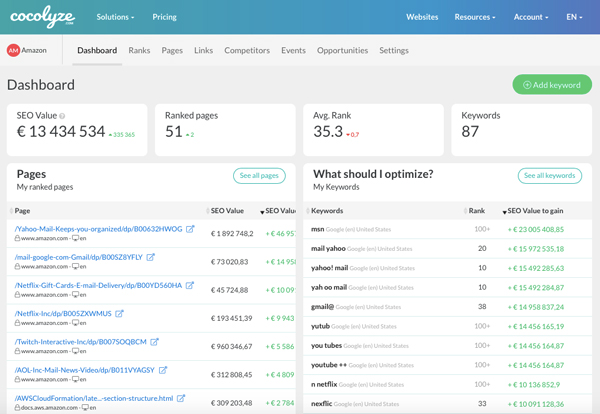
Task: Open the /AOL-Inc-Mail-News-Video page link
Action: coord(85,370)
